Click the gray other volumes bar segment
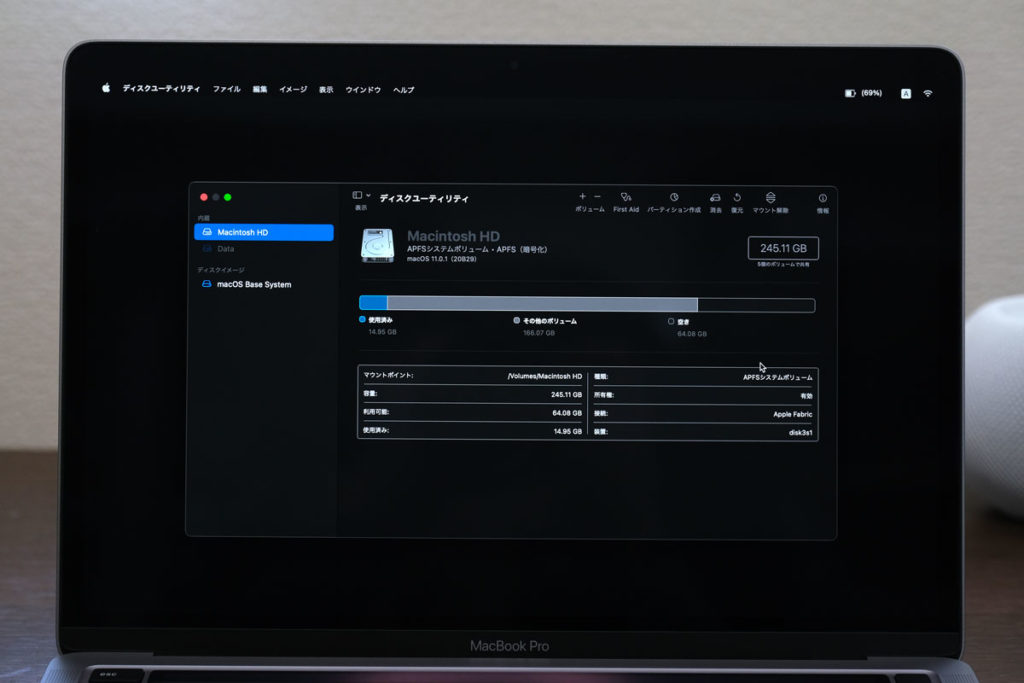This screenshot has height=683, width=1024. [x=543, y=304]
